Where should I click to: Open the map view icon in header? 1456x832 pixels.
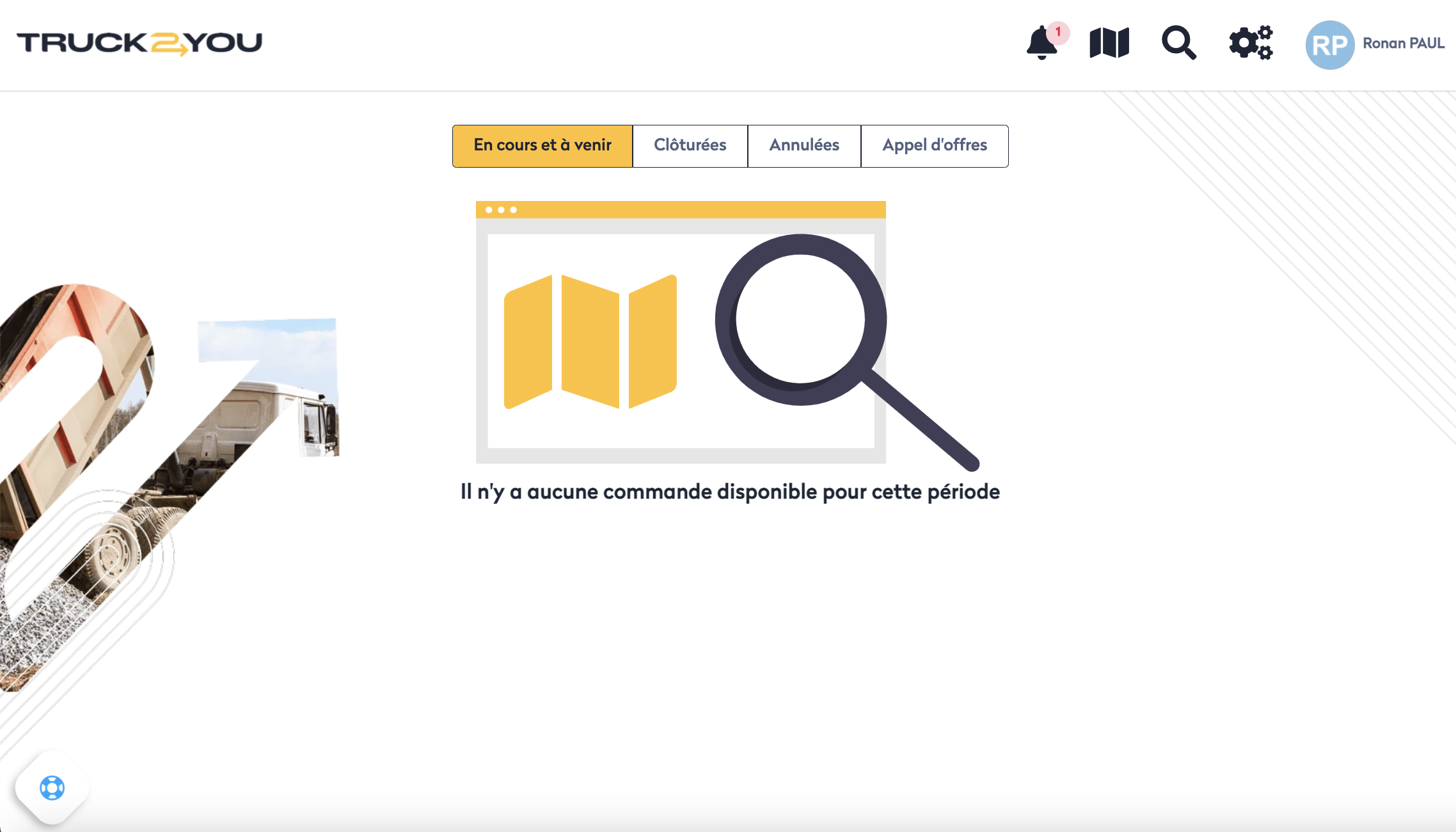coord(1109,44)
